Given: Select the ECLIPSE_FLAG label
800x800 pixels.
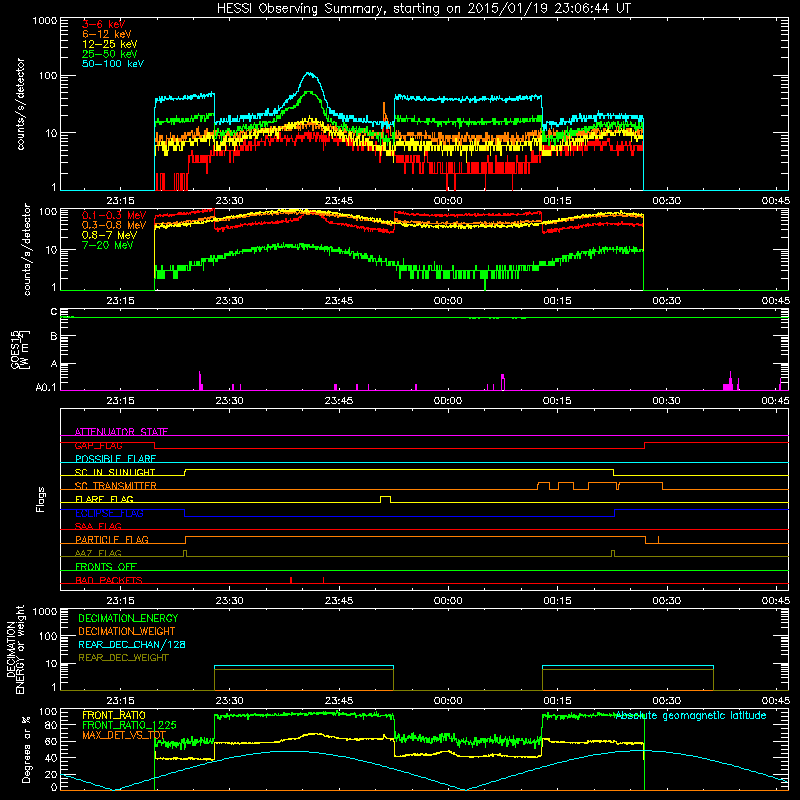Looking at the screenshot, I should coord(109,513).
